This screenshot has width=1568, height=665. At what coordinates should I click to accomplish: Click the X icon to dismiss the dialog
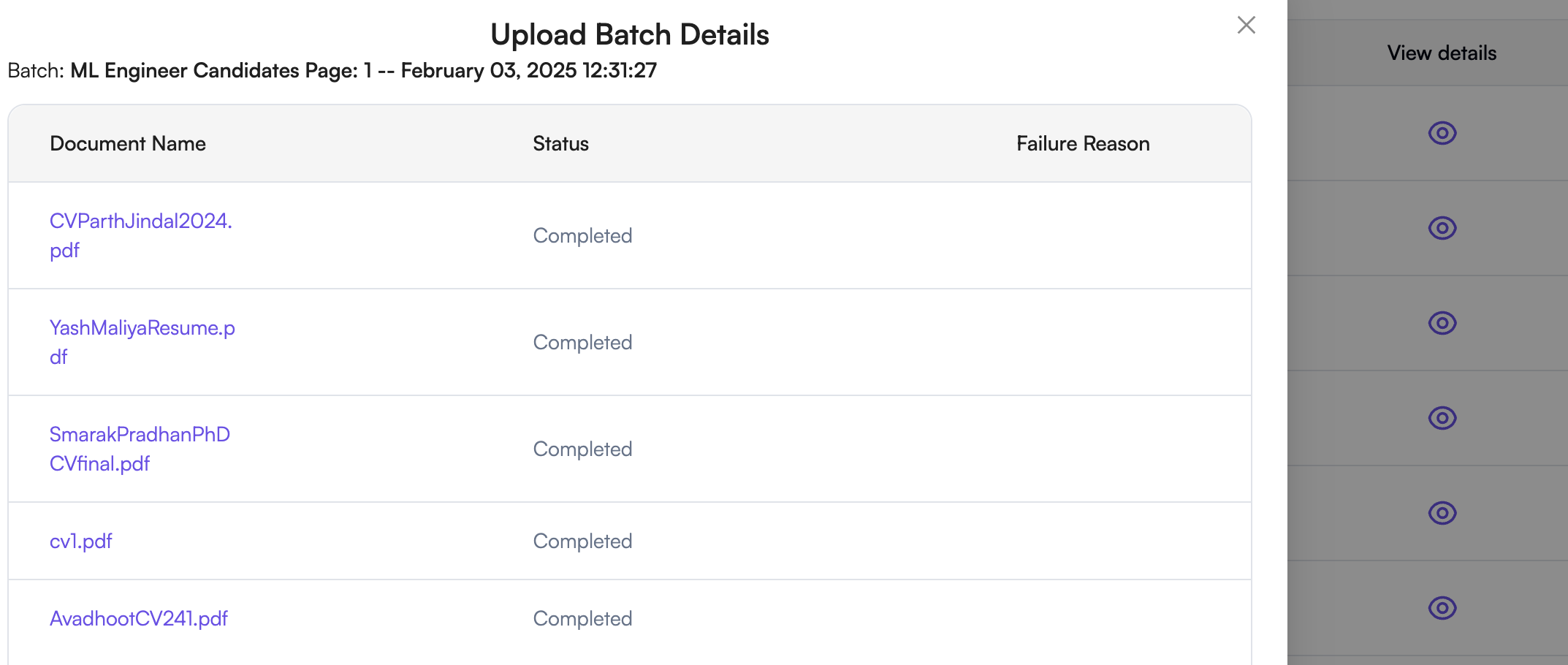click(x=1246, y=25)
